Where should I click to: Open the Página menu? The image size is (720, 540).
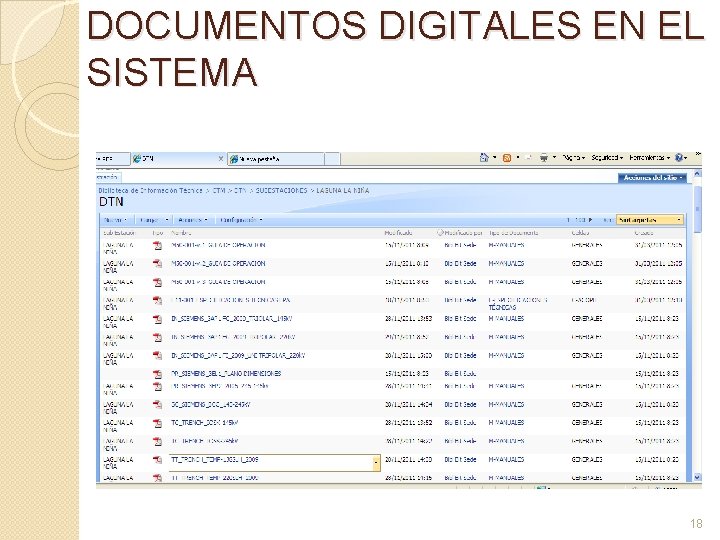[574, 158]
